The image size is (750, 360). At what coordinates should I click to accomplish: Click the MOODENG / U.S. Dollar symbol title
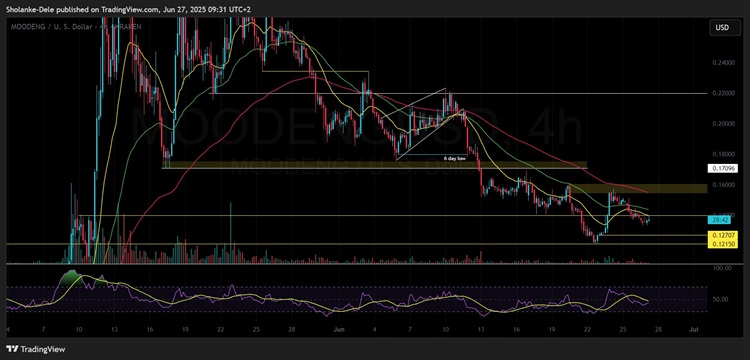[x=52, y=27]
